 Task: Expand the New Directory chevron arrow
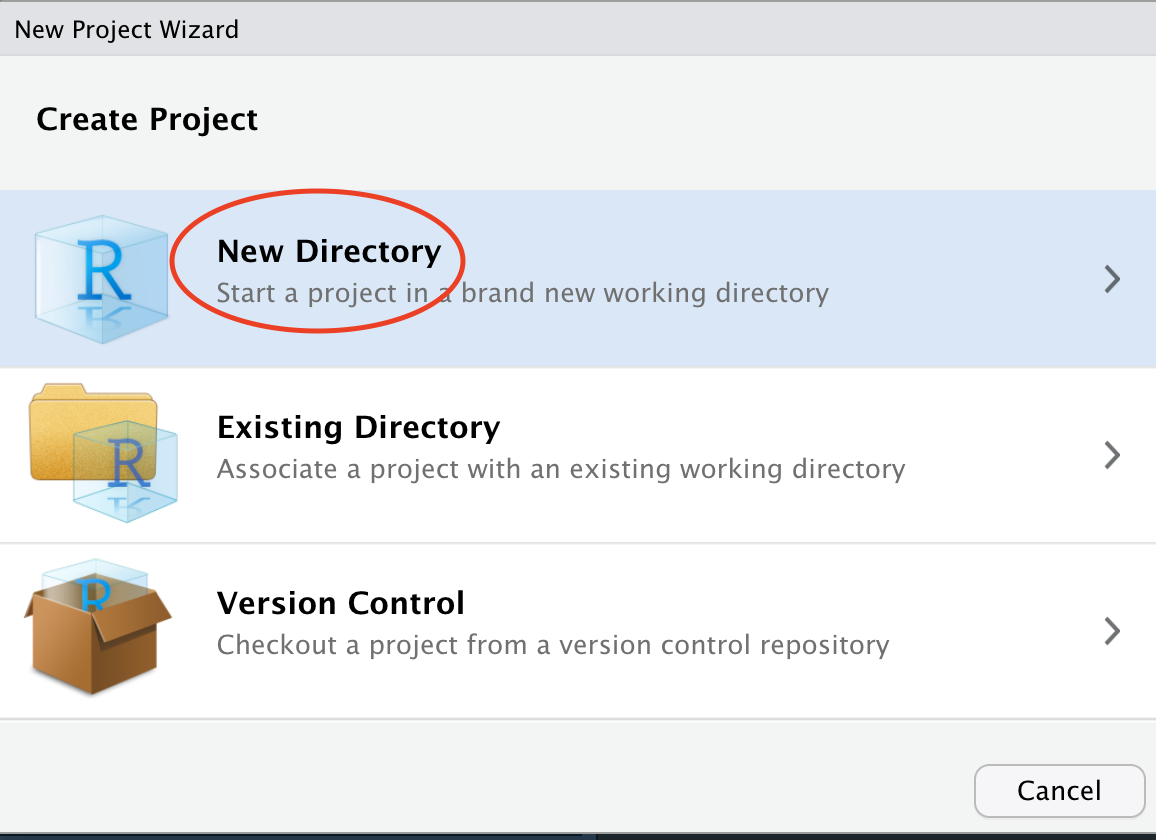pyautogui.click(x=1111, y=279)
